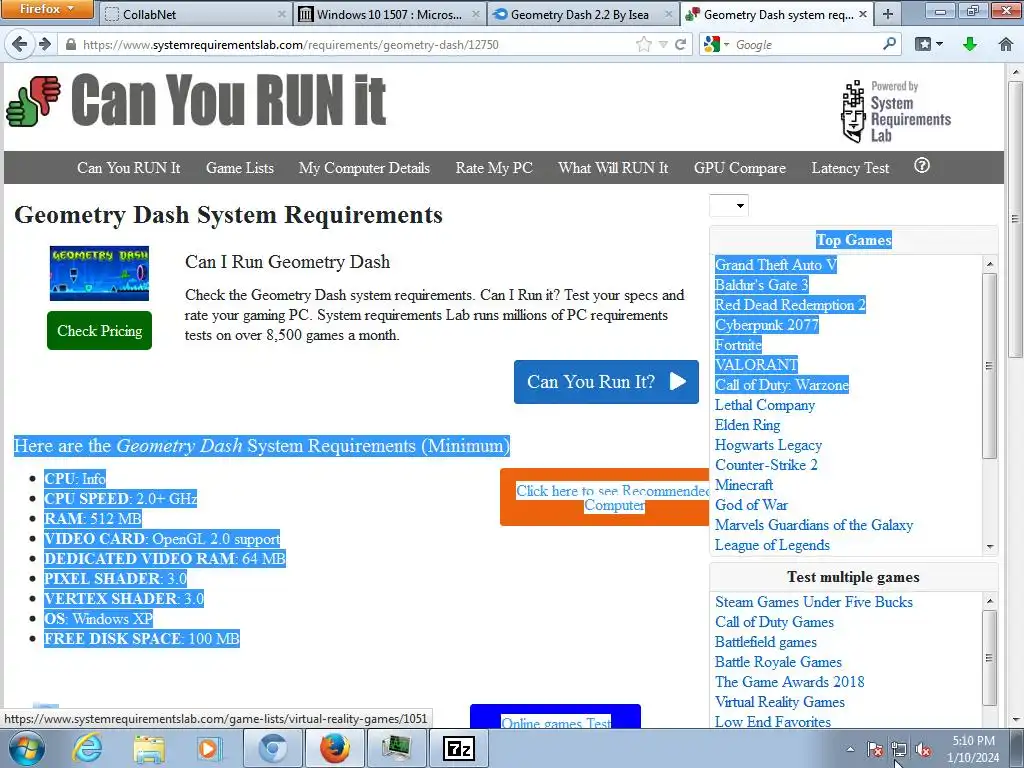Show hidden tray icons arrow
This screenshot has width=1024, height=768.
pos(850,750)
